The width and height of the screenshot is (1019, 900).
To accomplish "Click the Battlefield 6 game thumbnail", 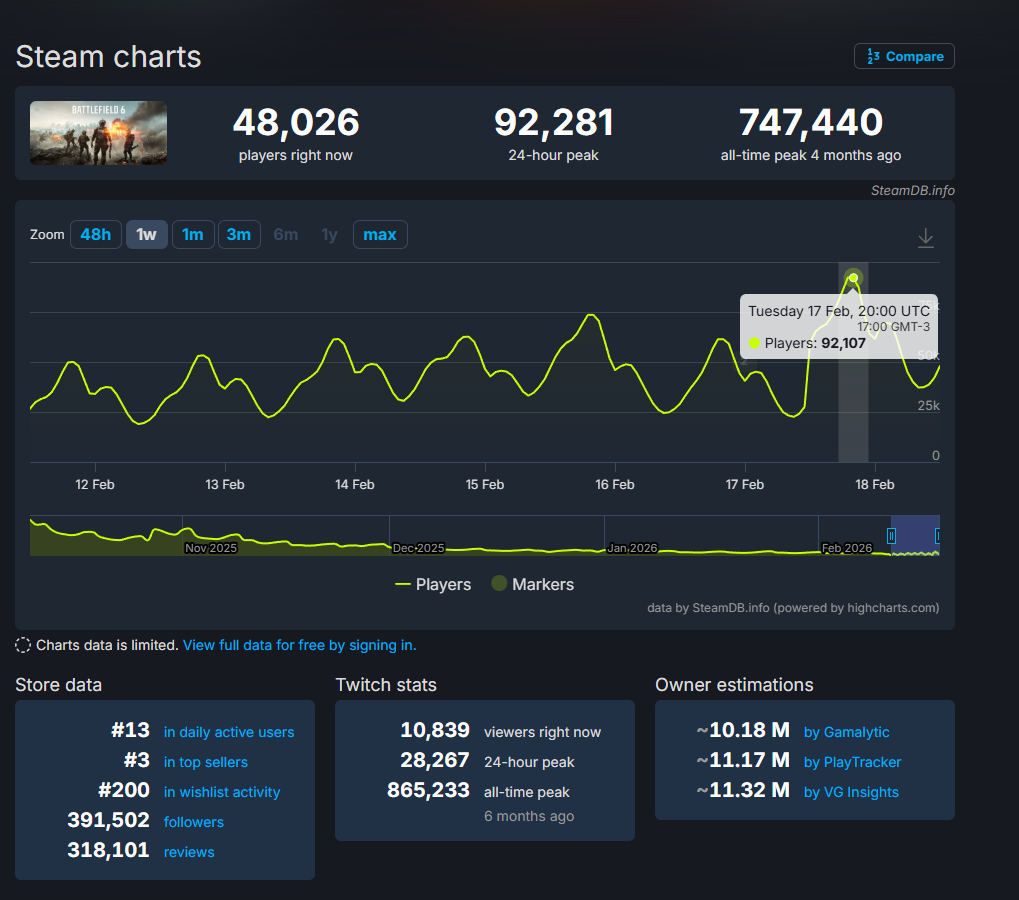I will [x=98, y=133].
